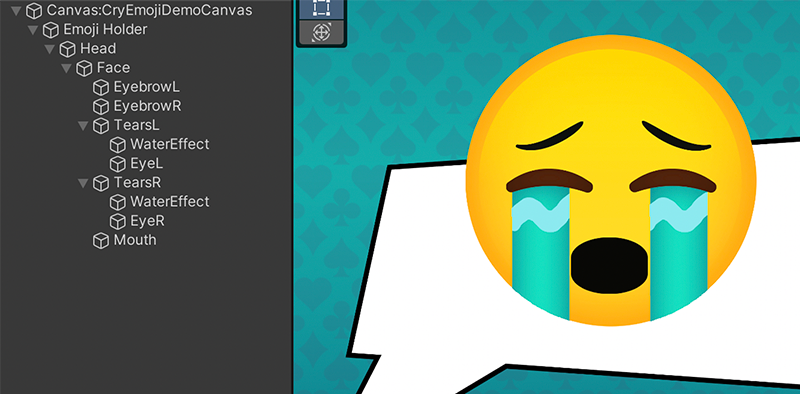
Task: Click cube icon of WaterEffect under TearsR
Action: 118,202
